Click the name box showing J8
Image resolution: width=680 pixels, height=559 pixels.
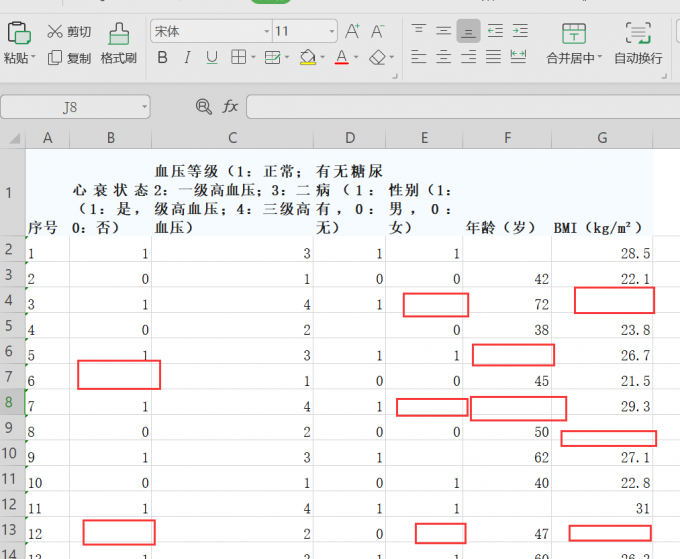tap(70, 107)
